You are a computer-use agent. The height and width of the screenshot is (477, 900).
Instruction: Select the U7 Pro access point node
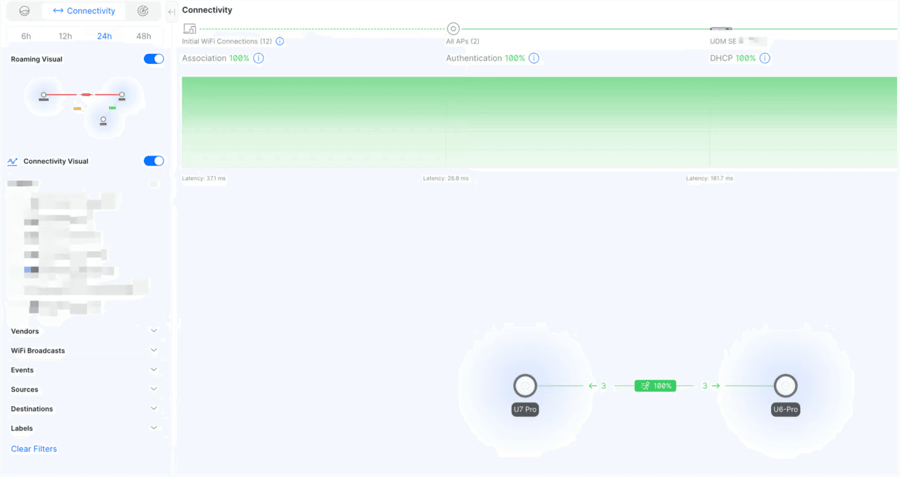[x=525, y=386]
